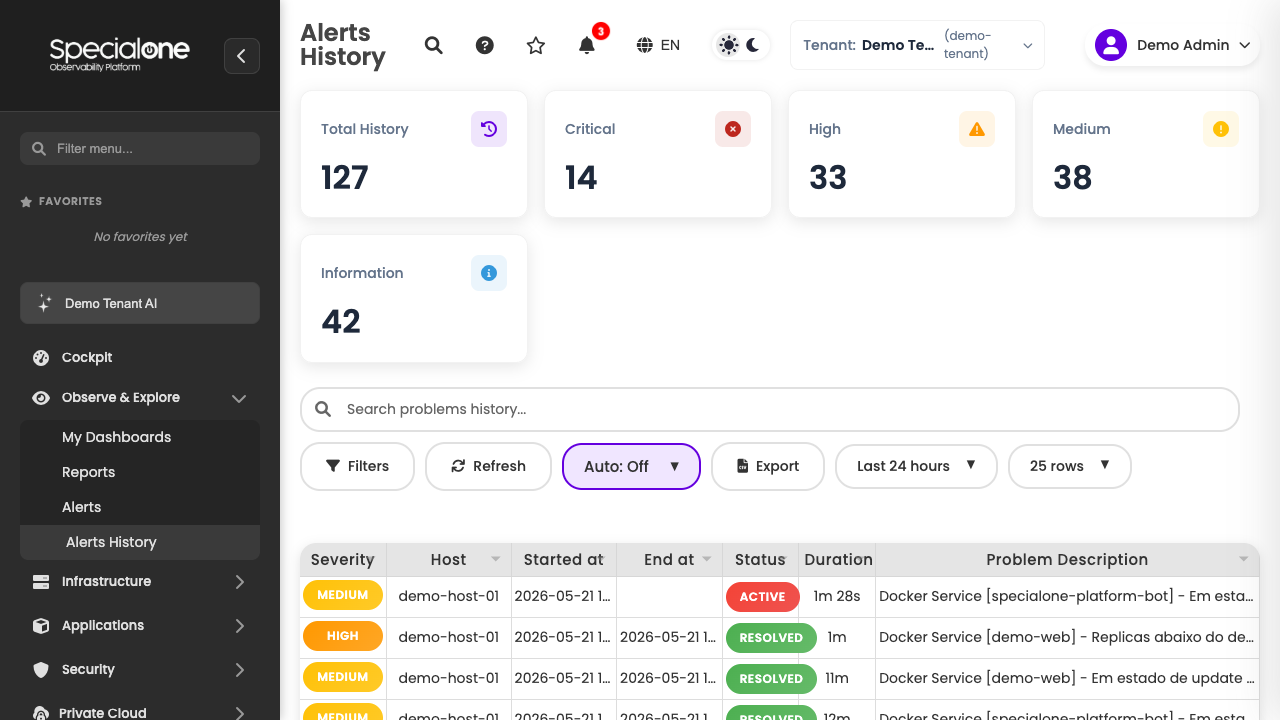Toggle light/dark theme switch
Viewport: 1280px width, 720px height.
click(741, 45)
